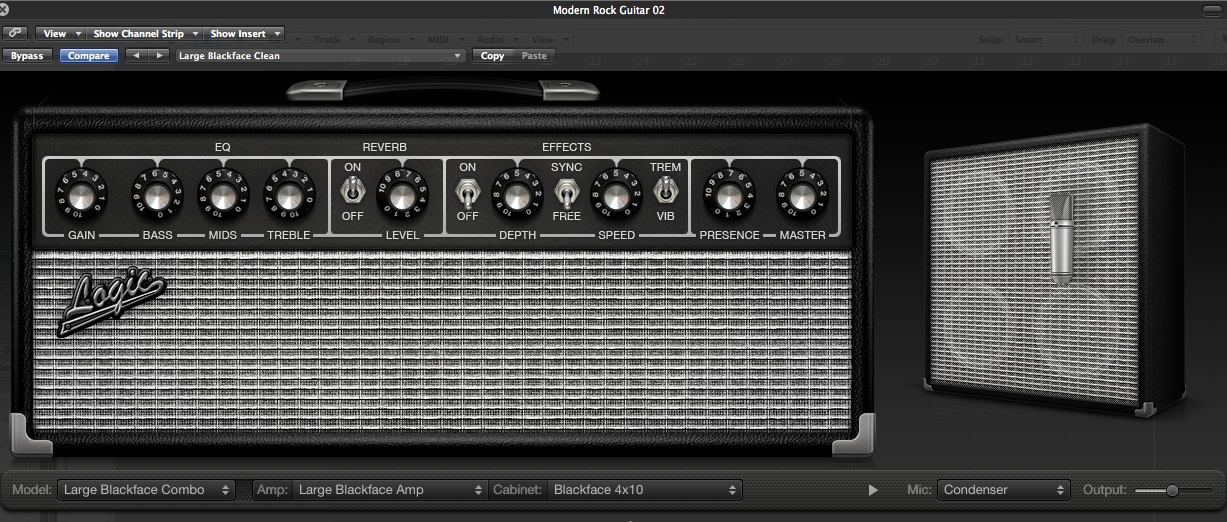Click the Bass EQ knob
Viewport: 1227px width, 522px height.
[157, 195]
